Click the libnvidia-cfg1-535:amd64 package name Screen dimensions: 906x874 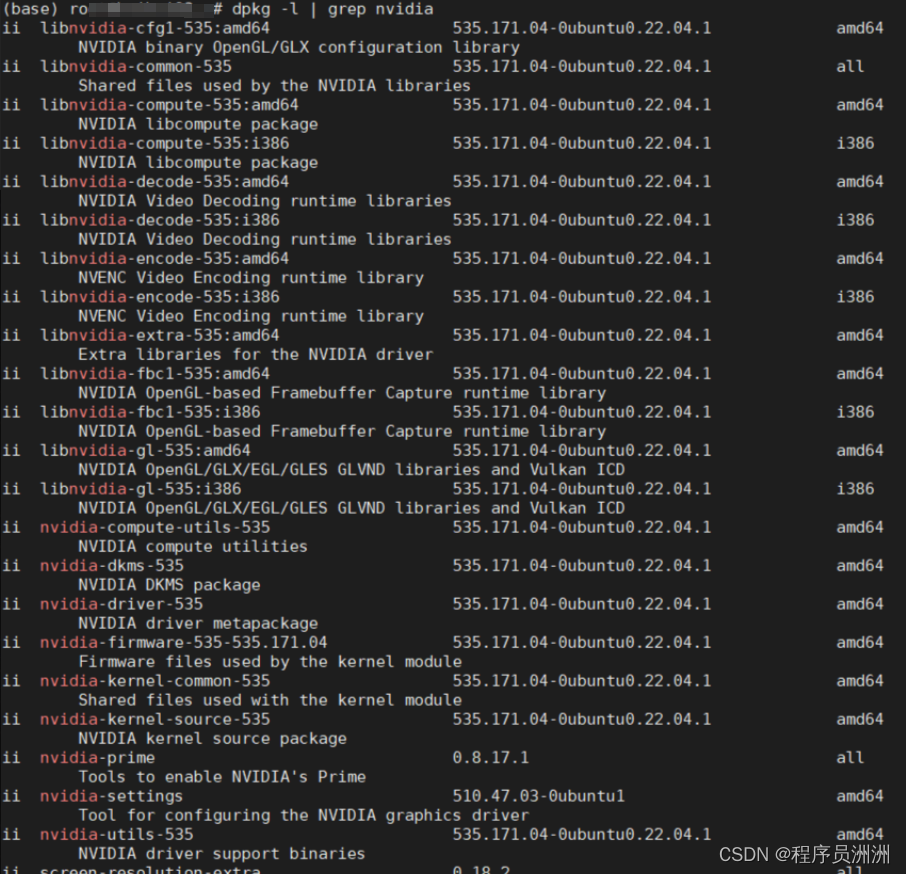pyautogui.click(x=155, y=28)
